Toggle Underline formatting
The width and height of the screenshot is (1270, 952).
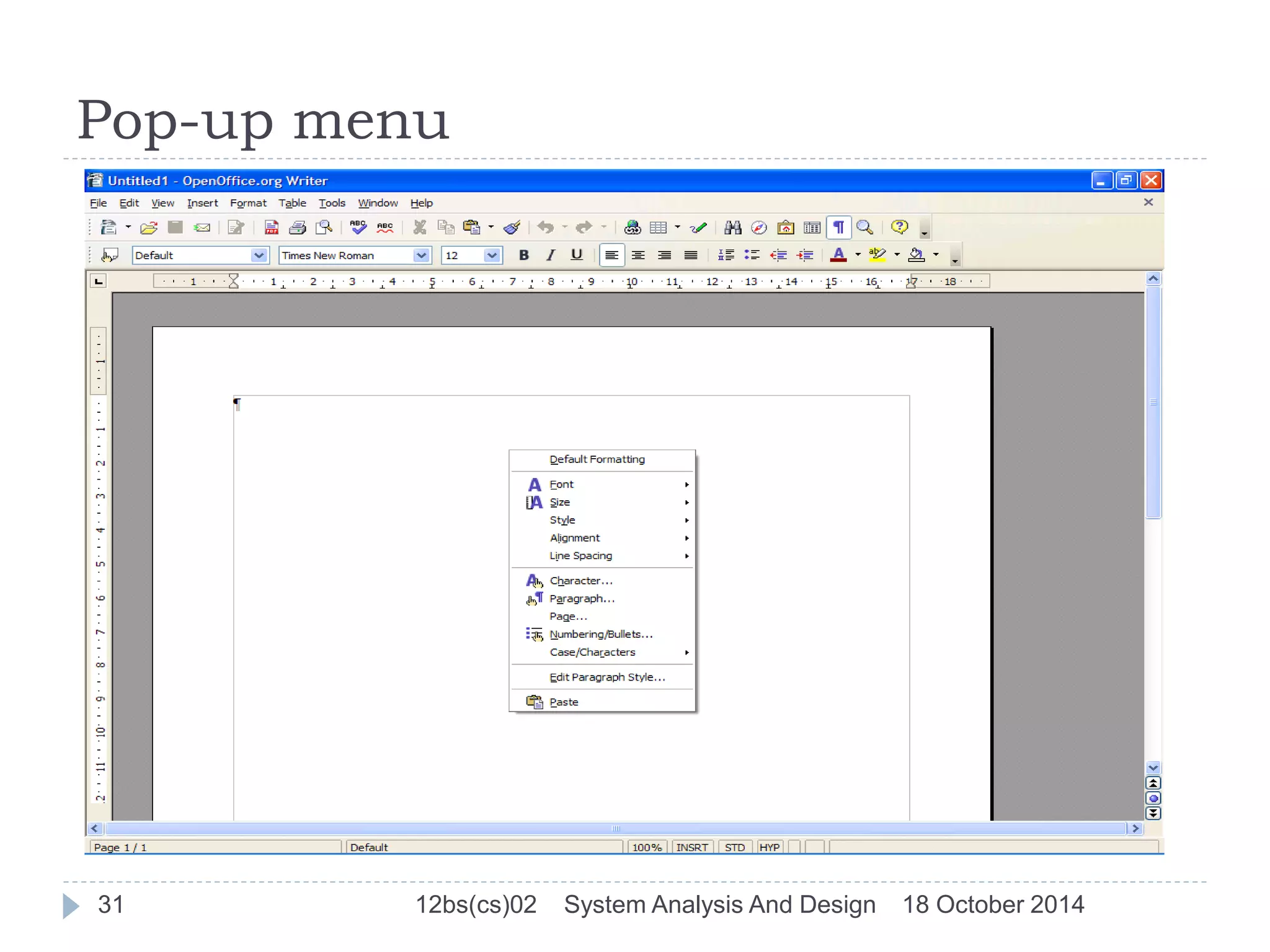577,255
